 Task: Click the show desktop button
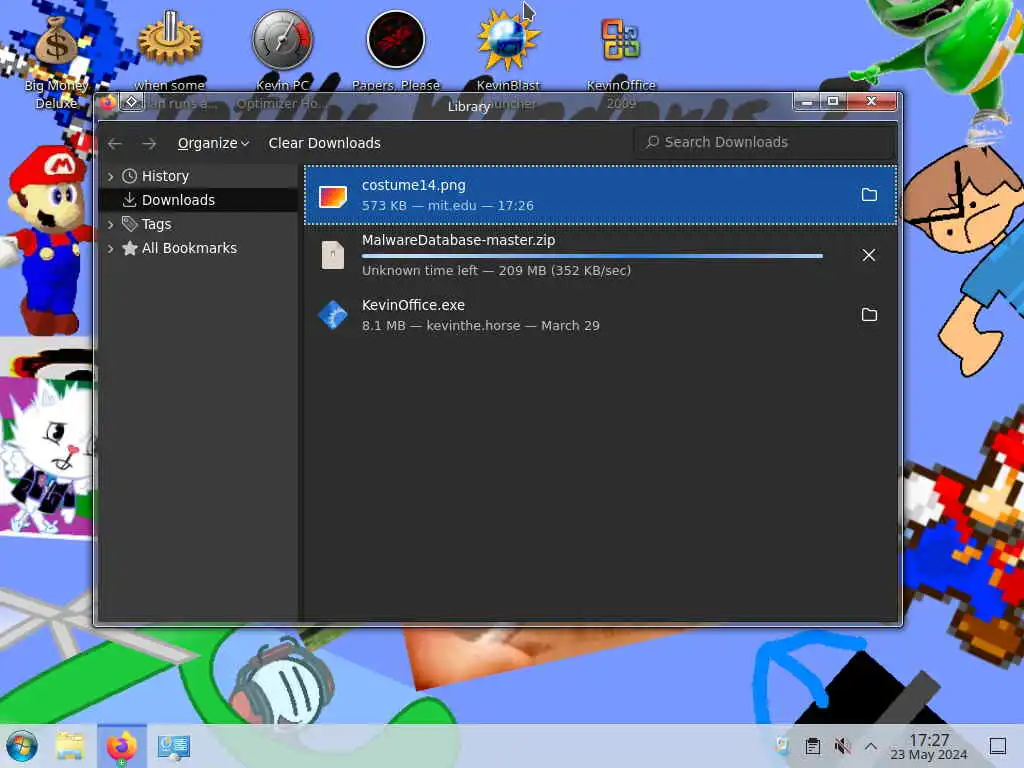(x=998, y=746)
